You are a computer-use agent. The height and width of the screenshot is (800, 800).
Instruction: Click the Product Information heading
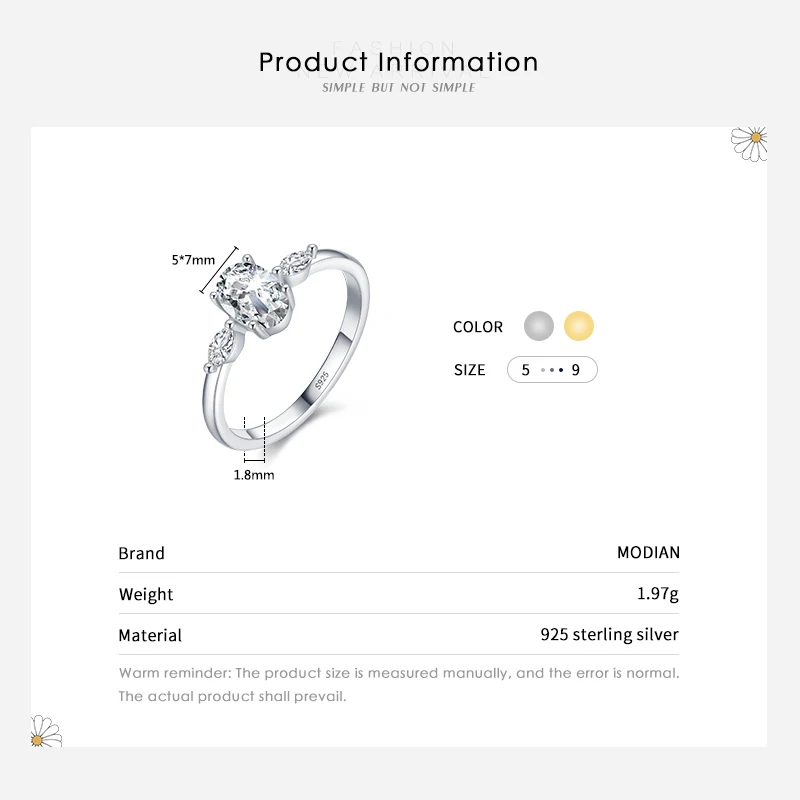tap(399, 62)
